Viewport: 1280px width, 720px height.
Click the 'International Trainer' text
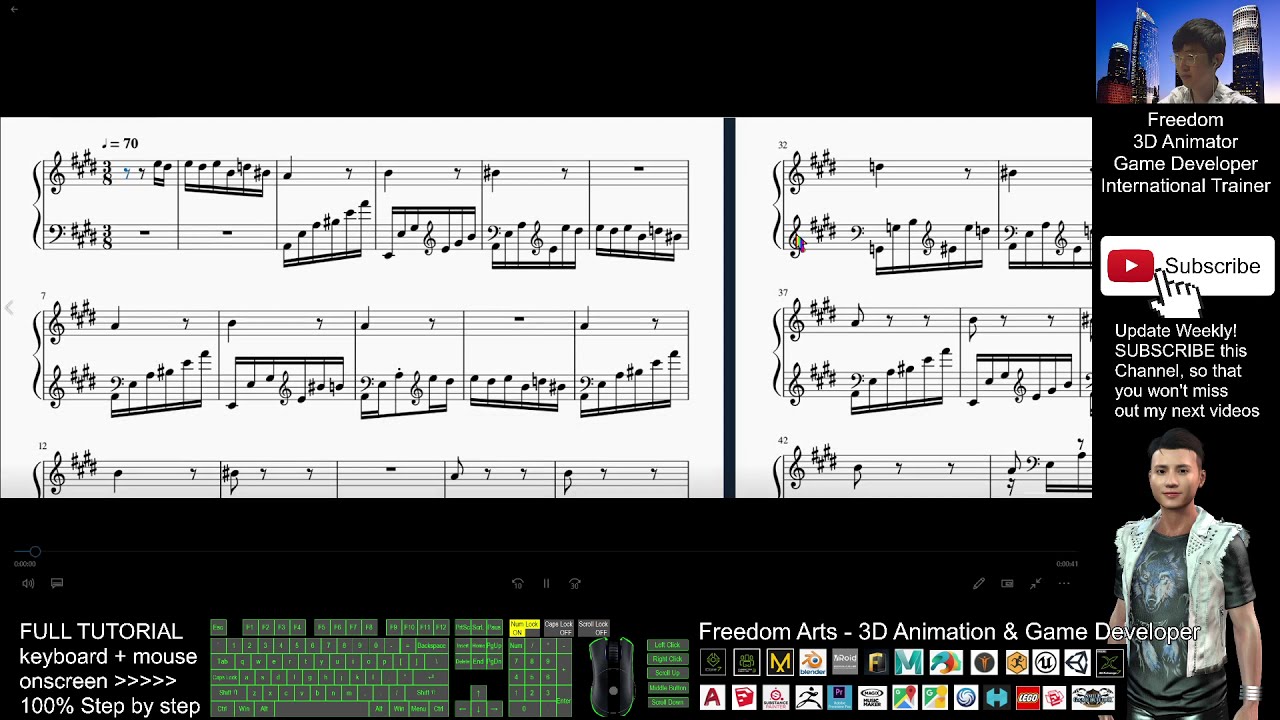tap(1186, 186)
